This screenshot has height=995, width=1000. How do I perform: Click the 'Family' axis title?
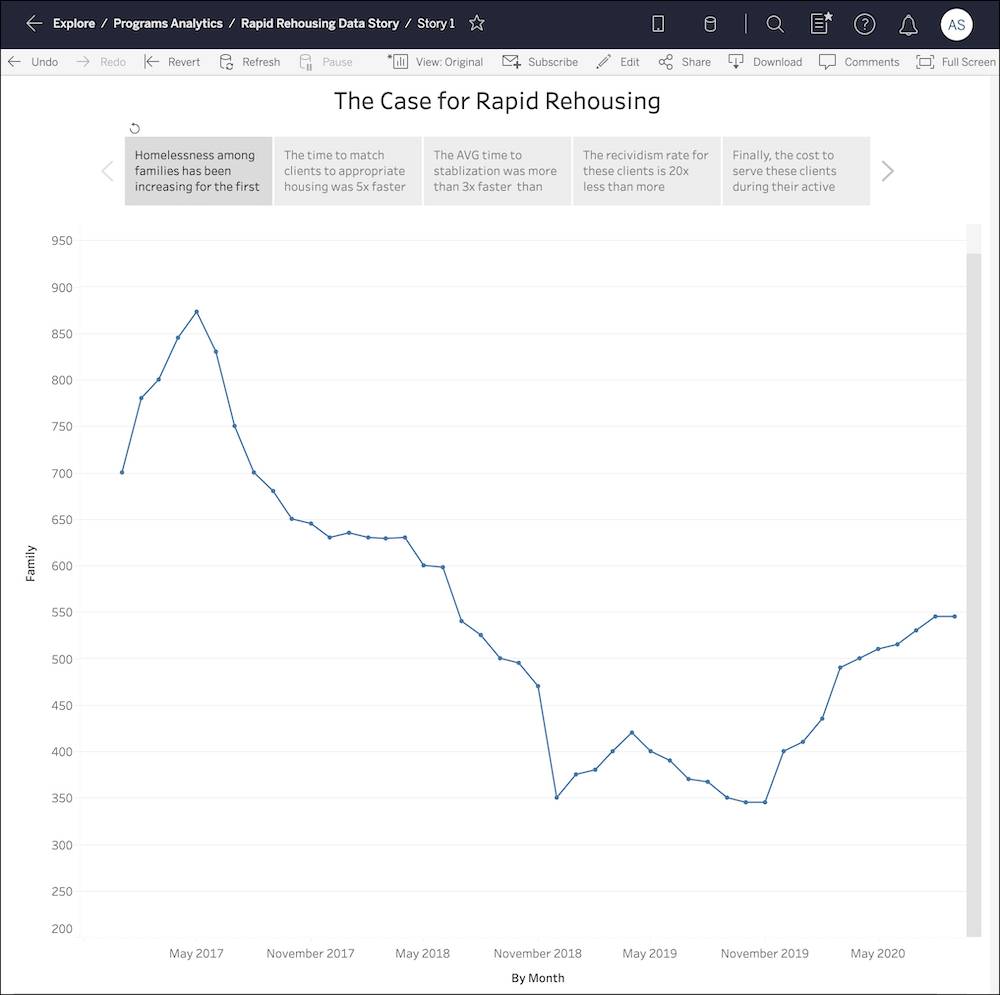(x=30, y=563)
